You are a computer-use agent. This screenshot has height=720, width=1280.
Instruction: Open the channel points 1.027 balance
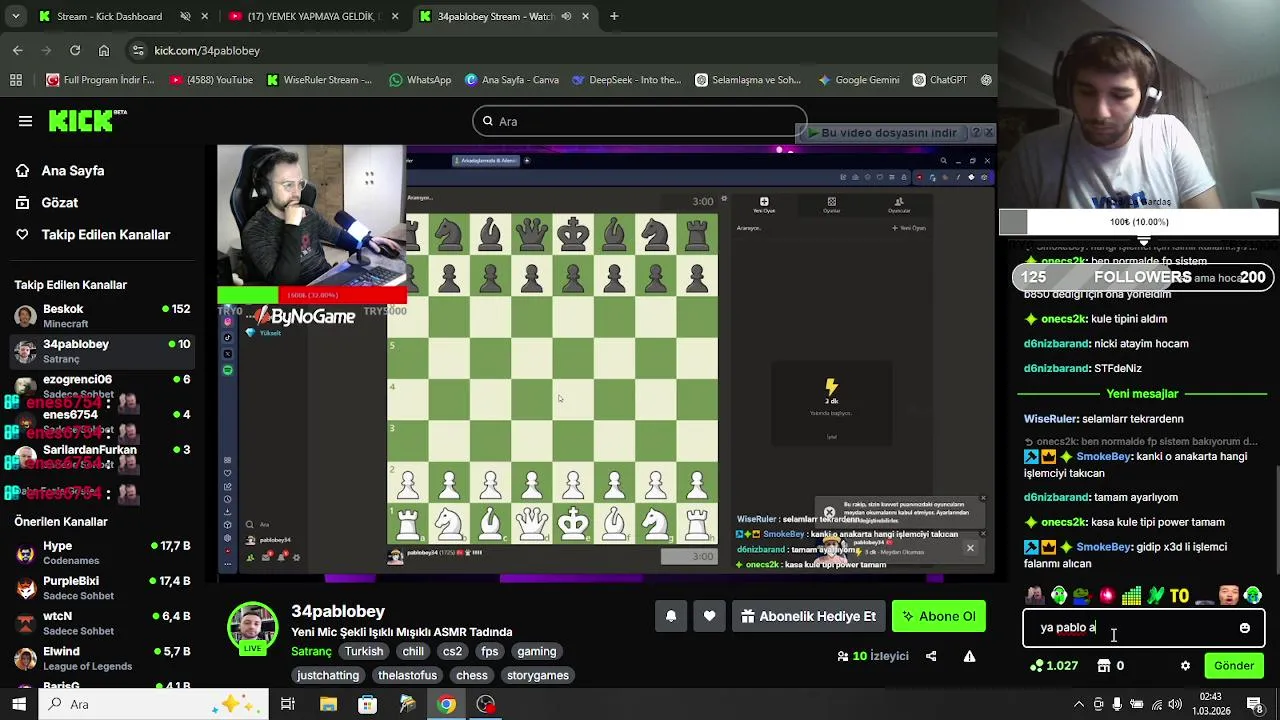coord(1054,666)
